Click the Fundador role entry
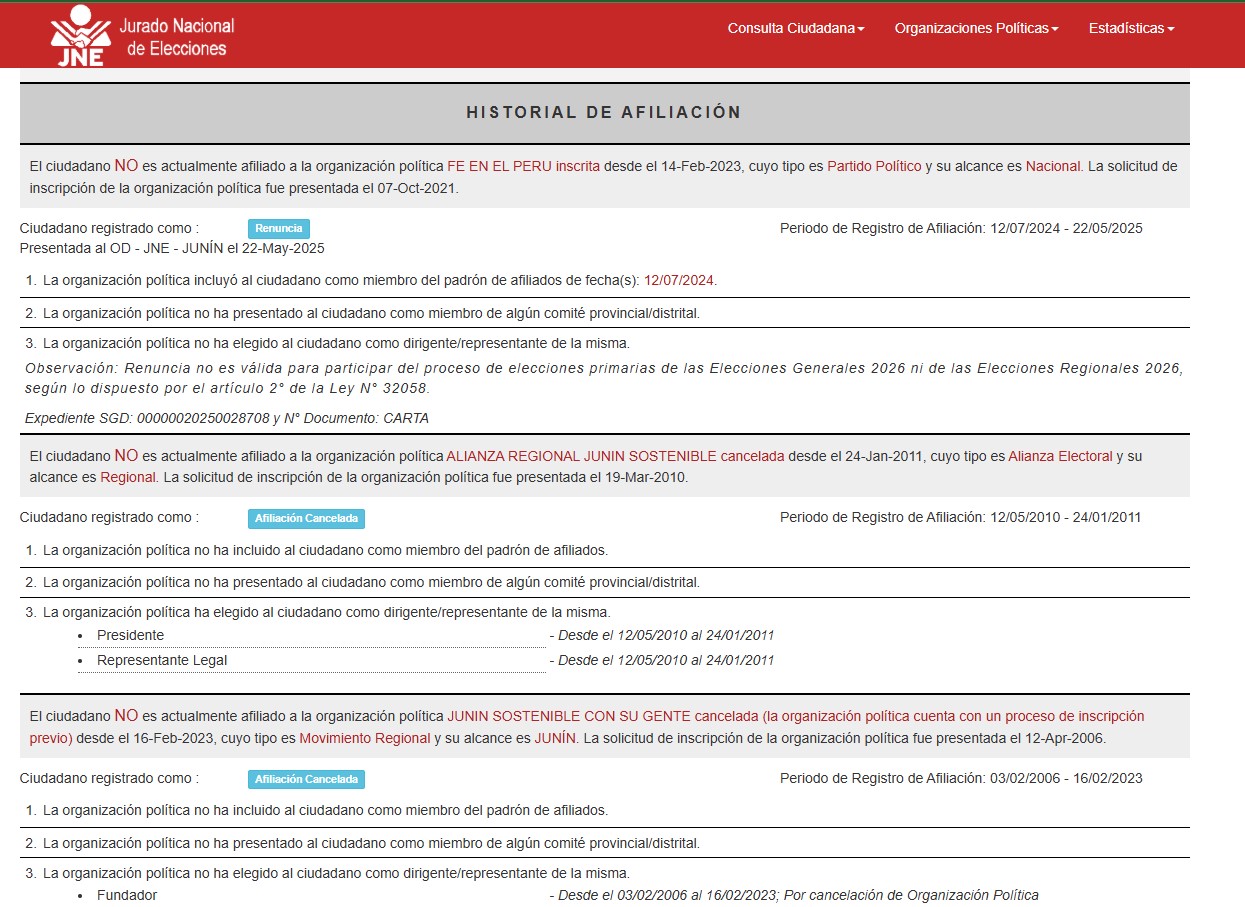This screenshot has width=1245, height=907. click(127, 895)
